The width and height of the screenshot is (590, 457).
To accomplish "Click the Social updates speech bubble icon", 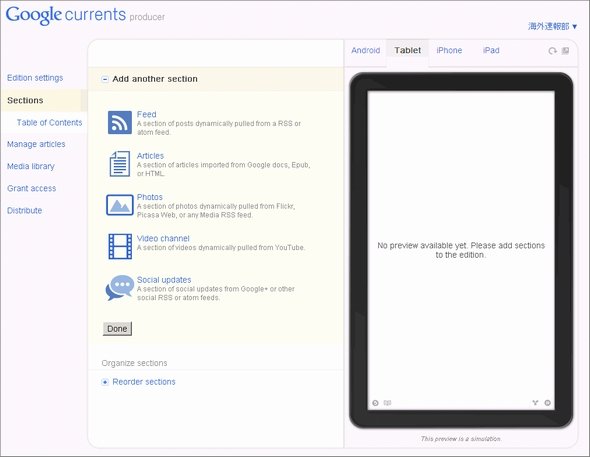I will coord(120,287).
